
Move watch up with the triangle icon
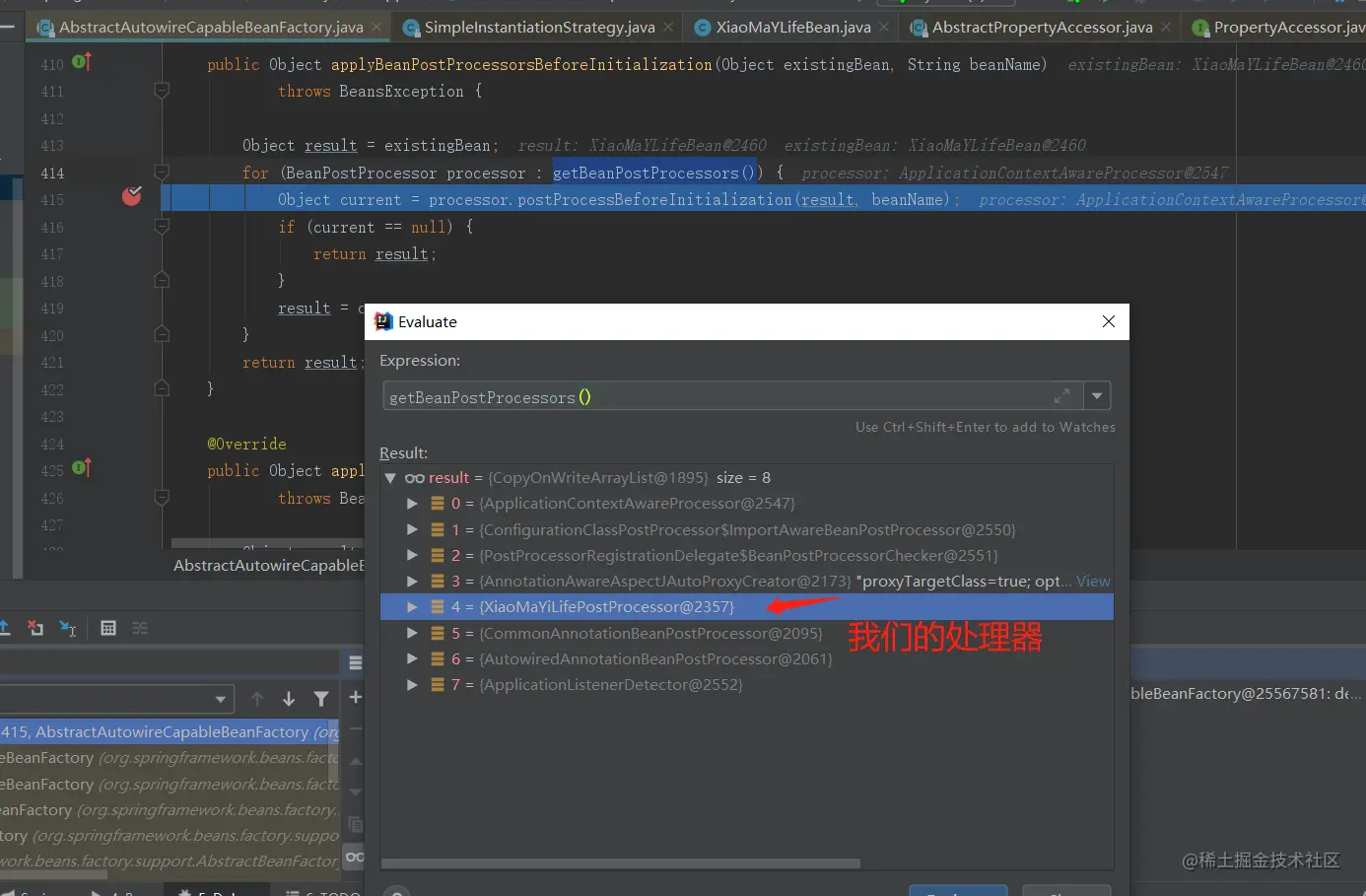click(356, 761)
